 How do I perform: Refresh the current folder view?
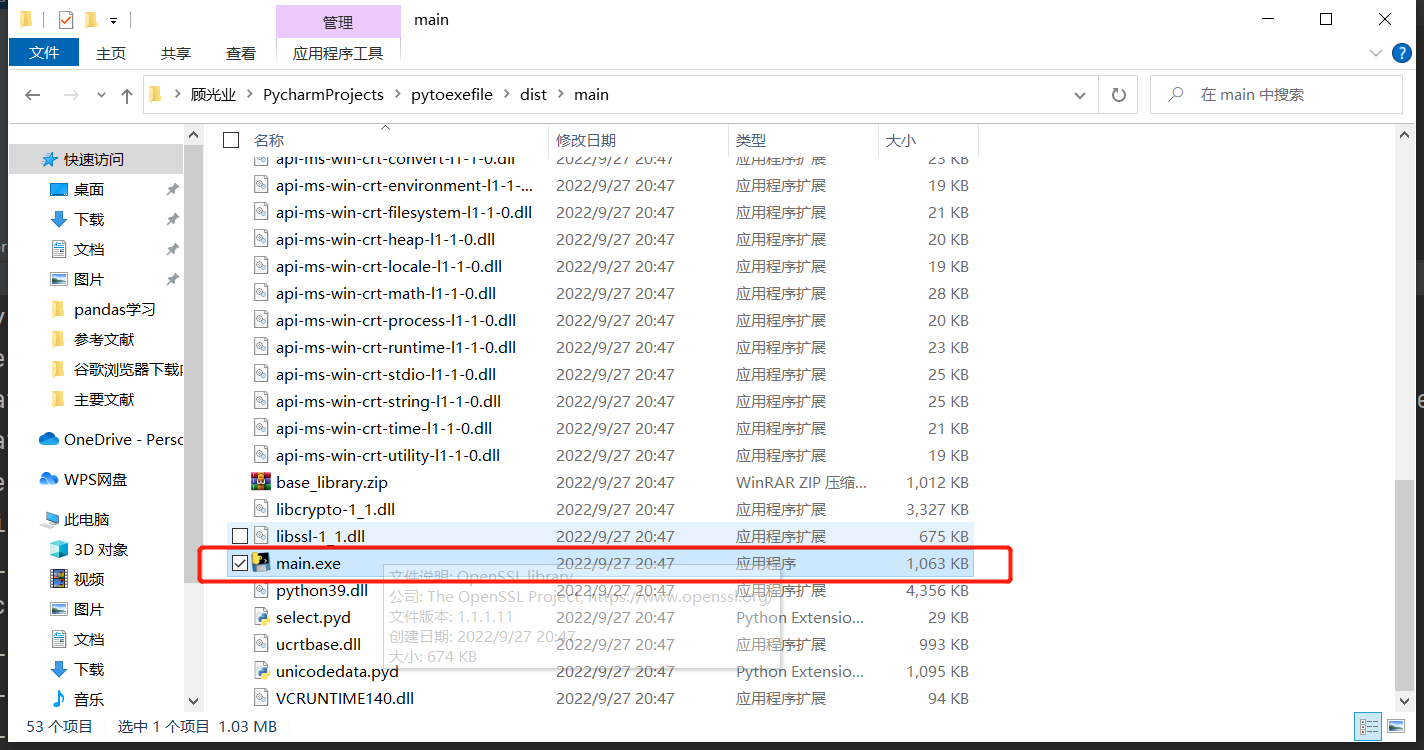point(1118,95)
